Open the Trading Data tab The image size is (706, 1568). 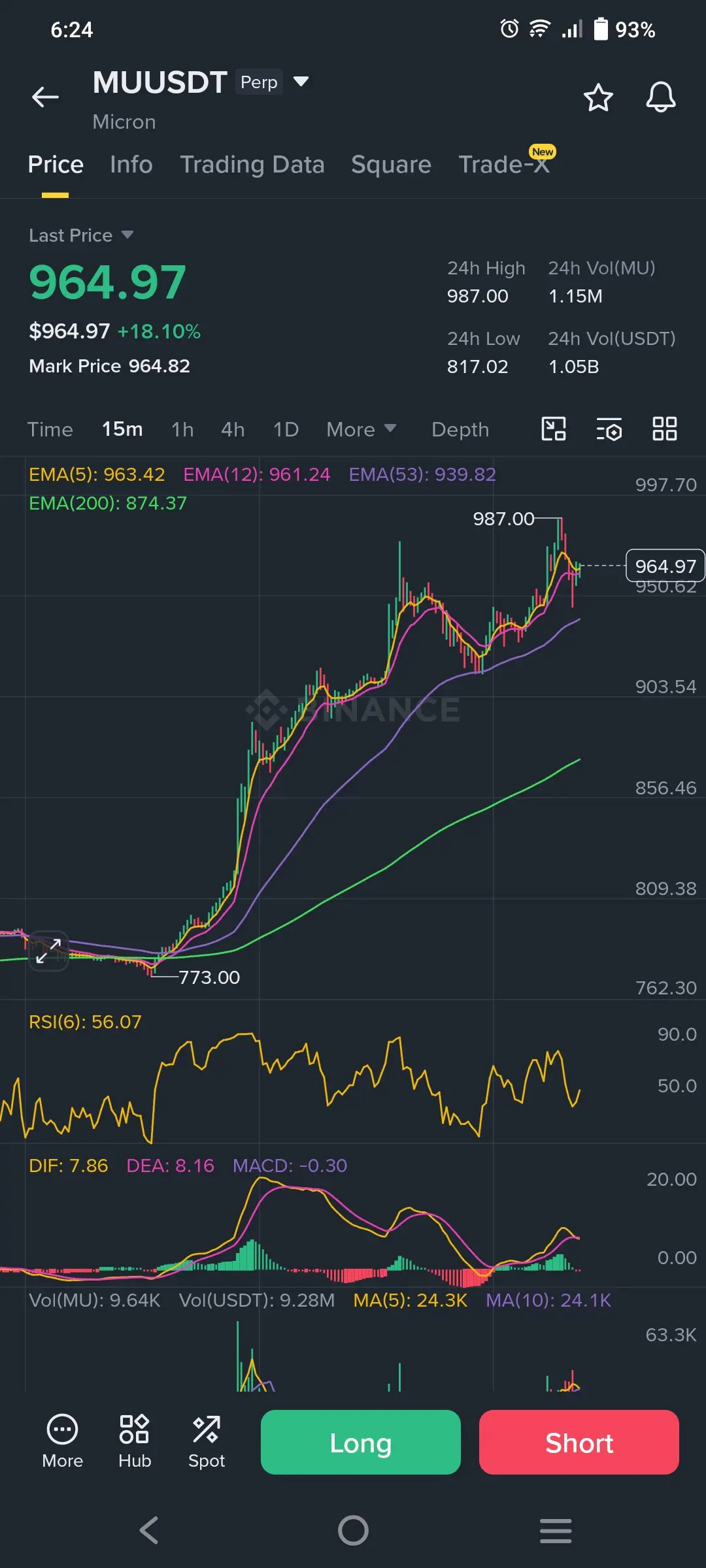pyautogui.click(x=252, y=165)
